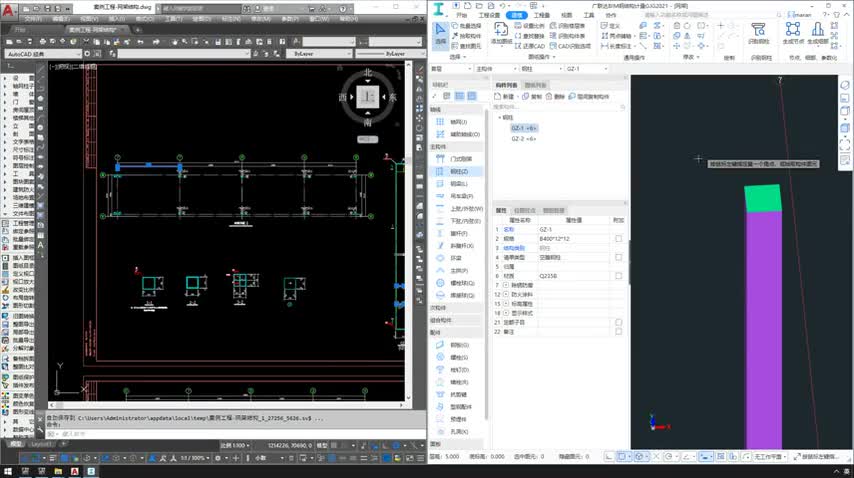
Task: Open the AutoCAD 经典 workspace dropdown
Action: 40,53
